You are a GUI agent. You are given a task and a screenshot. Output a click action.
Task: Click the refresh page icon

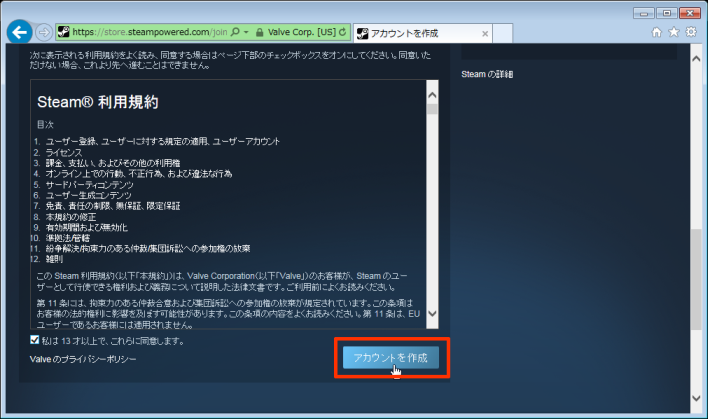click(x=343, y=32)
